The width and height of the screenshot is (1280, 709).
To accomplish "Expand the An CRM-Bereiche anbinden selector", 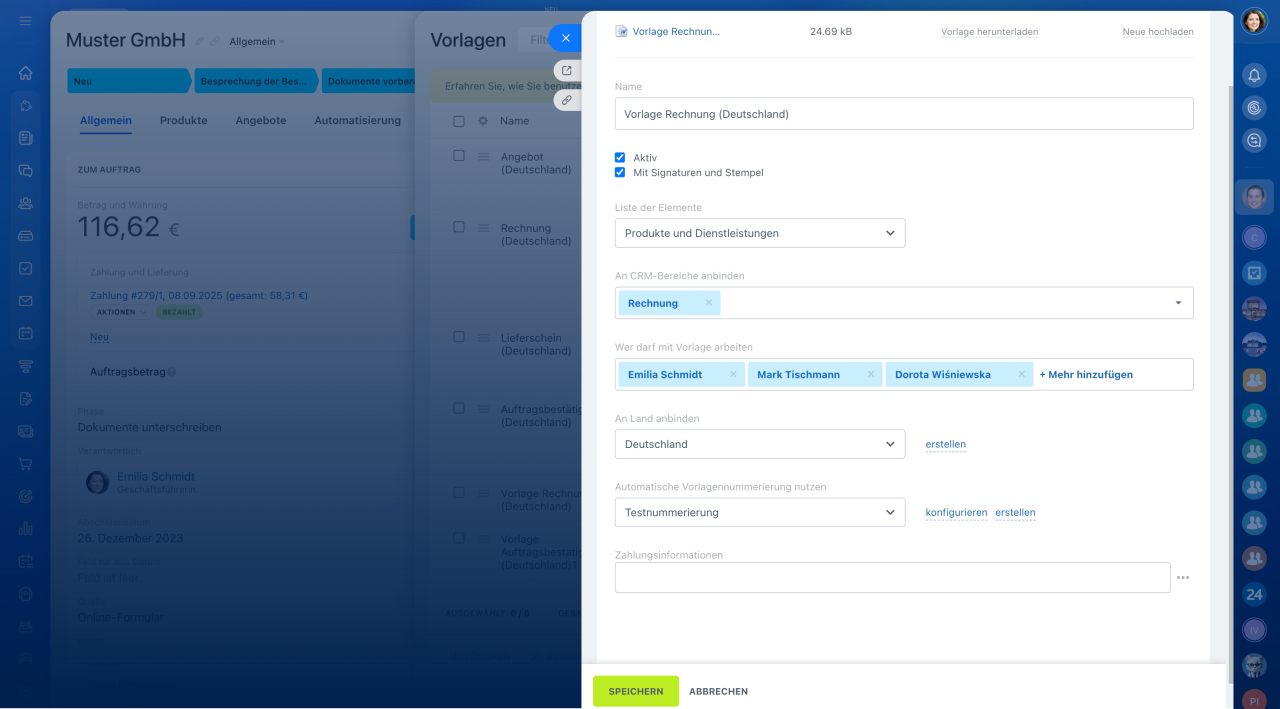I will coord(1178,303).
